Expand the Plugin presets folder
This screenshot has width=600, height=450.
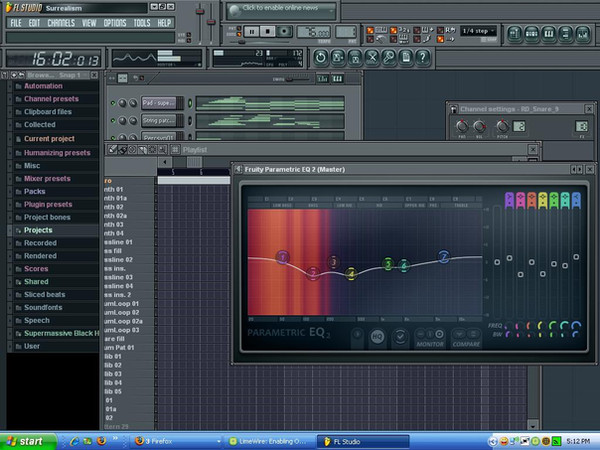48,204
